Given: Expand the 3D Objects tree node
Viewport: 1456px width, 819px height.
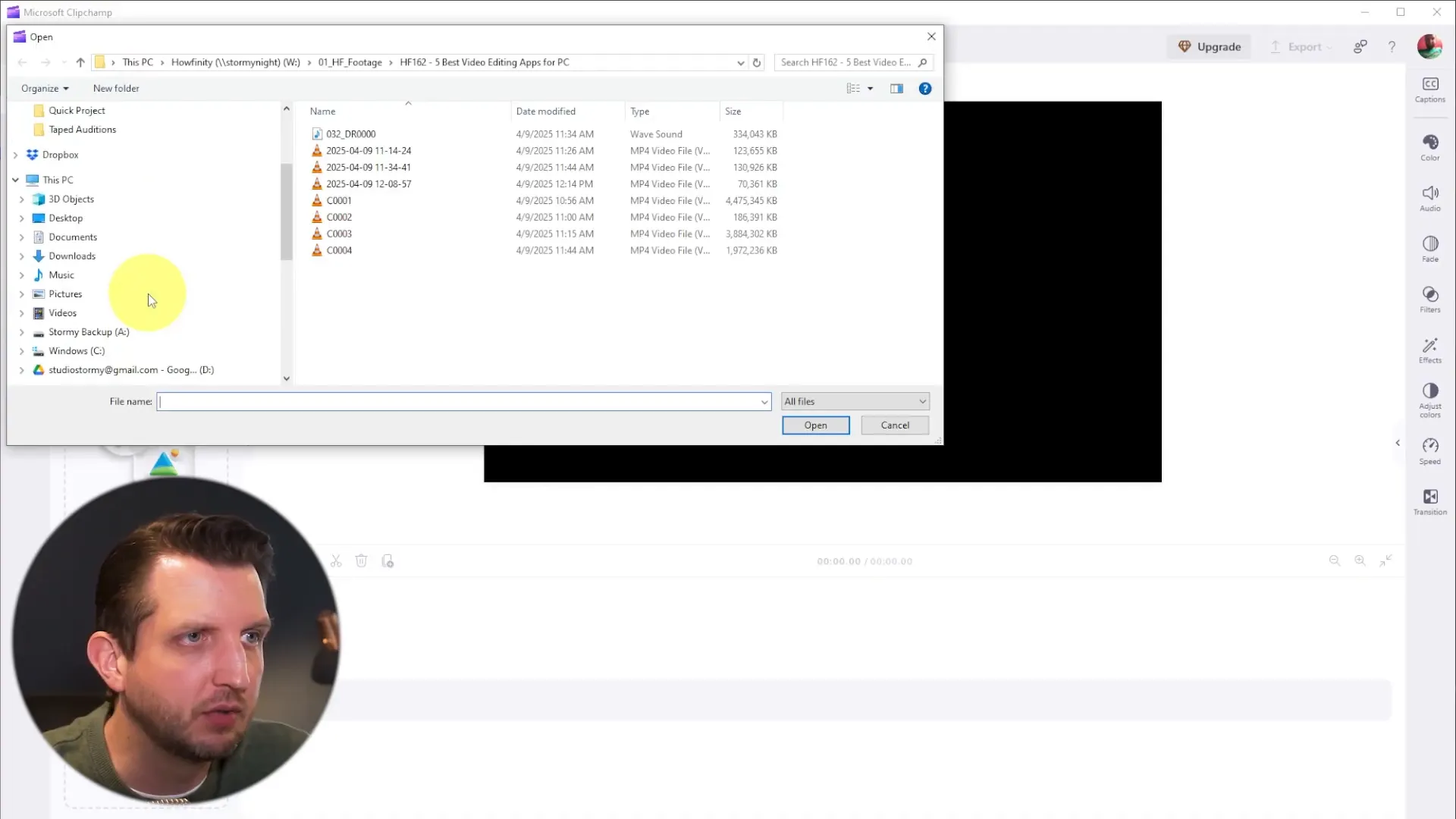Looking at the screenshot, I should 22,199.
